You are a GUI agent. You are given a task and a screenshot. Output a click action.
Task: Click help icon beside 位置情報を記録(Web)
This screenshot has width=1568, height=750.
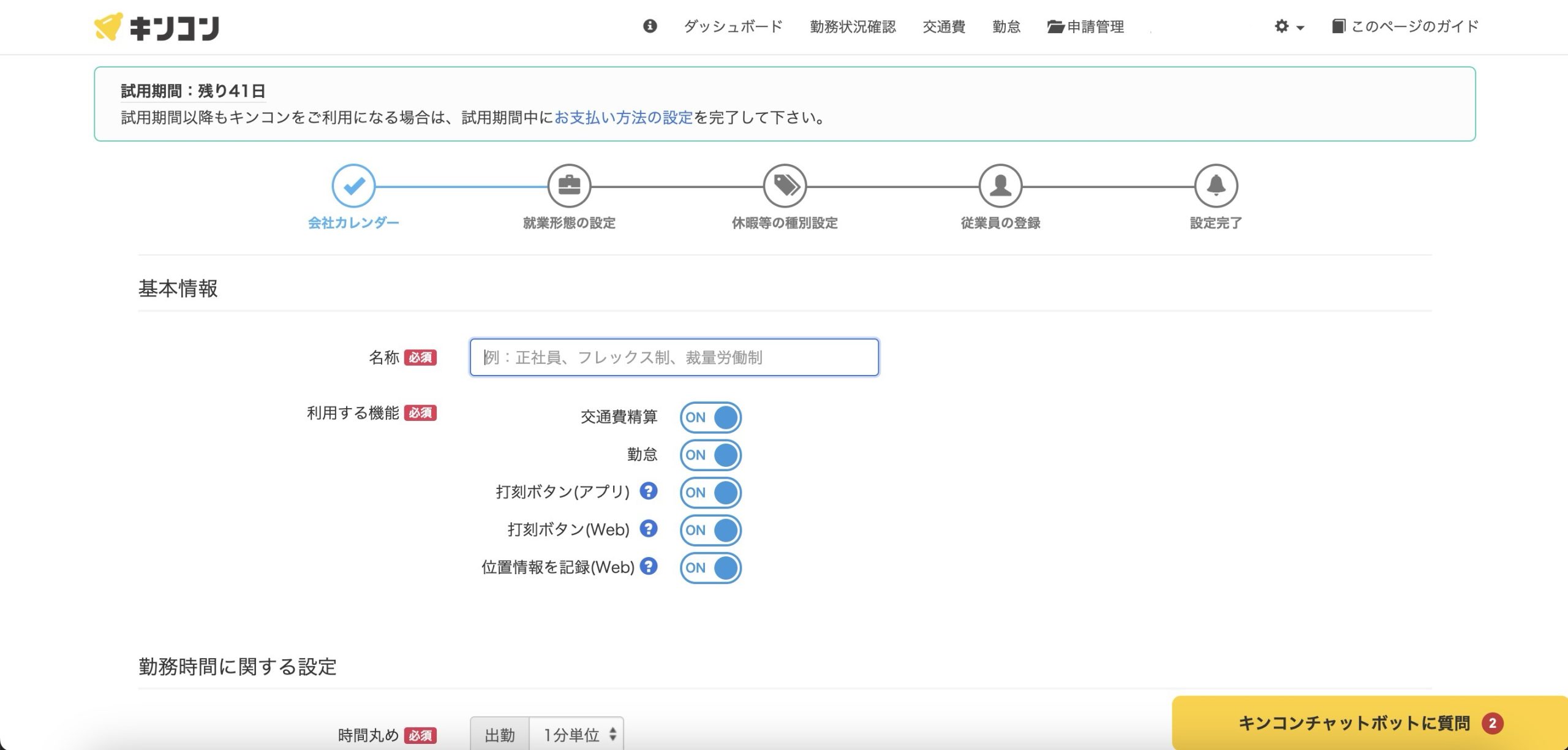[x=649, y=566]
